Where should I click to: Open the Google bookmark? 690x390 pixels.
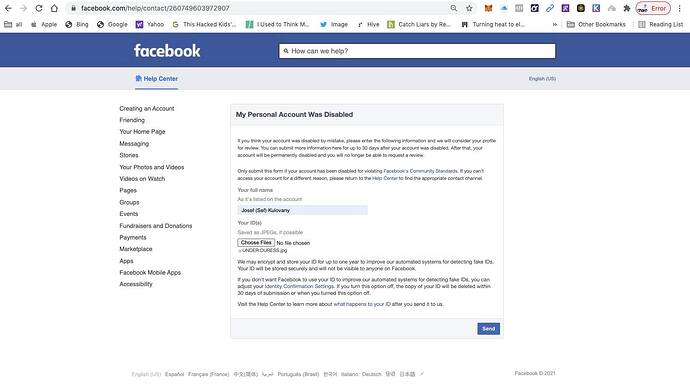click(112, 25)
